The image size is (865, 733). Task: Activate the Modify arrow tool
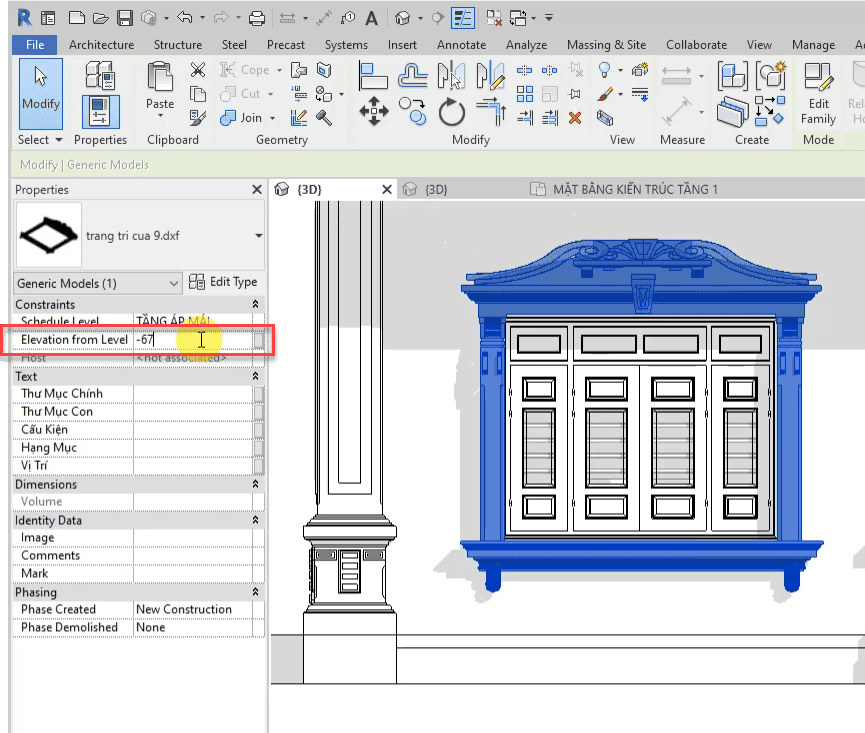(41, 94)
